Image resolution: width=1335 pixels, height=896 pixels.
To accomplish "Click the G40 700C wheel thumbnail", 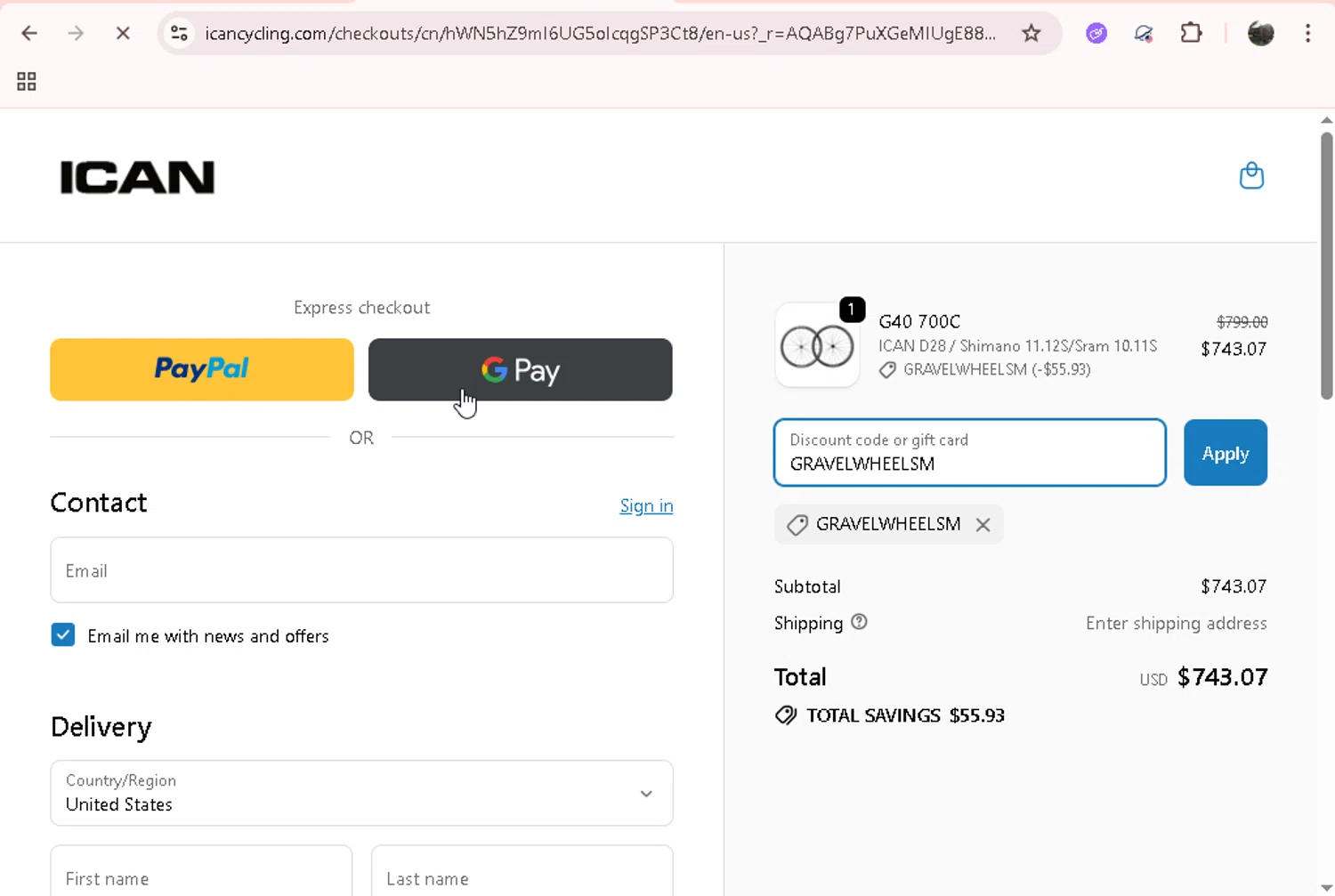I will click(817, 345).
